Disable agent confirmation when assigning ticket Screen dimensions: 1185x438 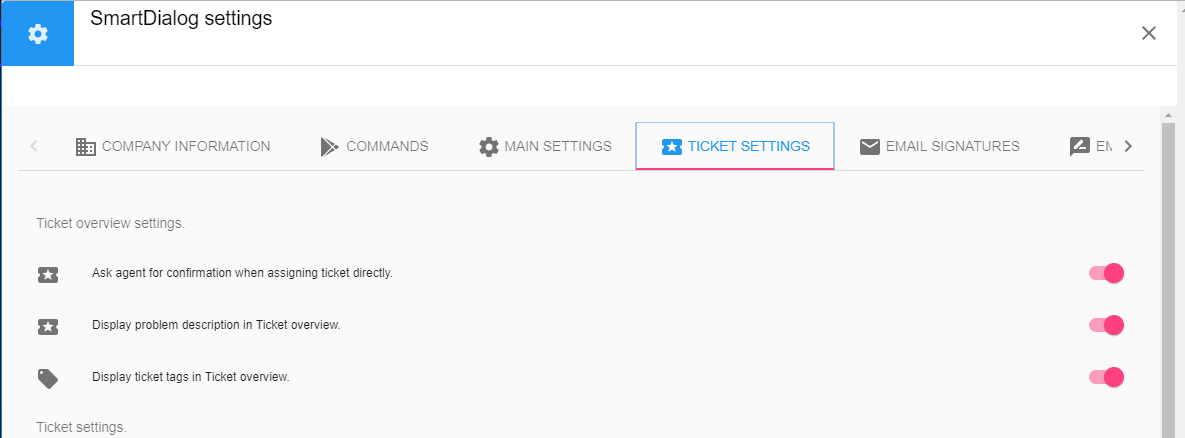(1106, 273)
